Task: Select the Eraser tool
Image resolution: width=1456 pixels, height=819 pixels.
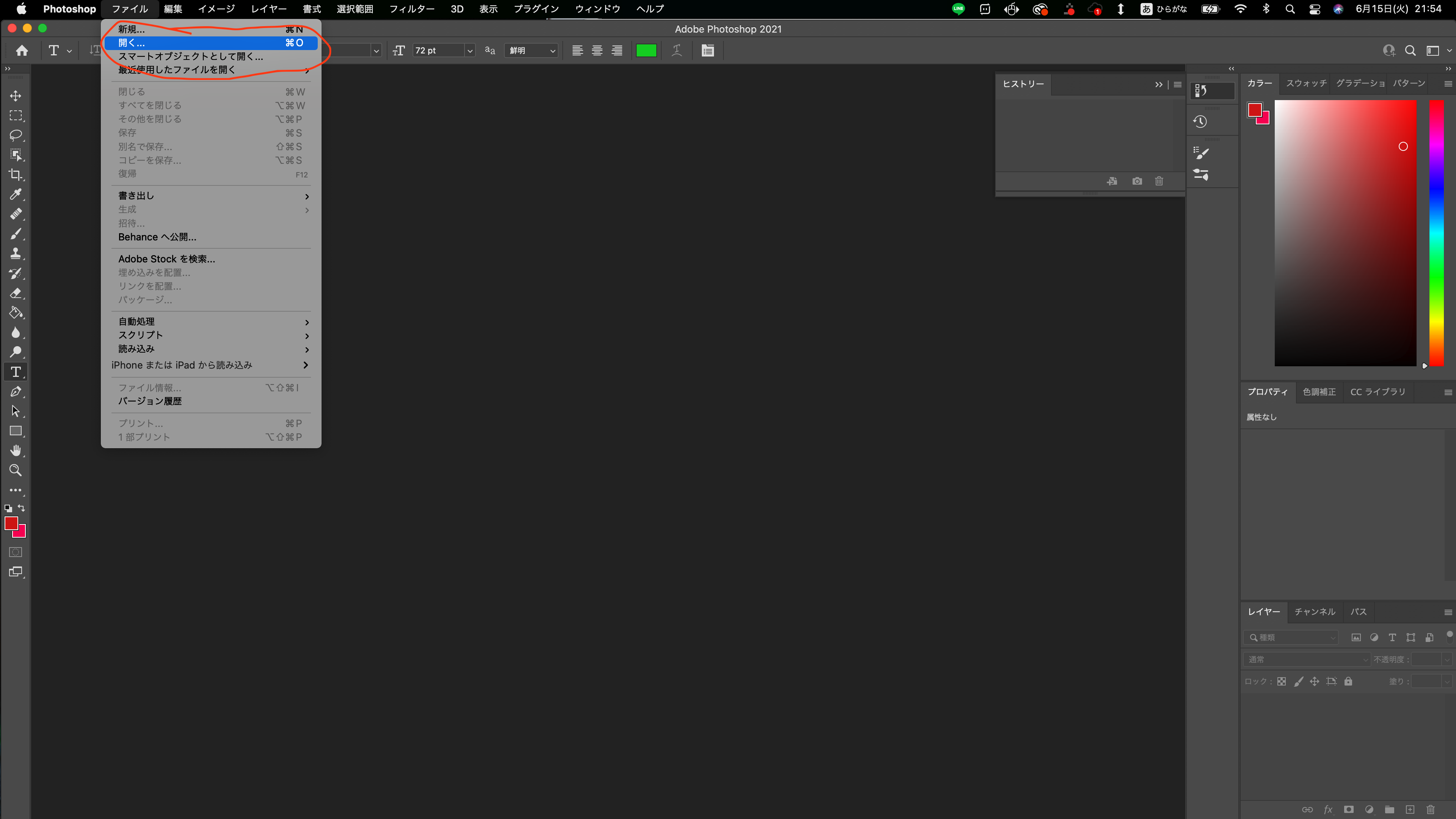Action: click(x=15, y=293)
